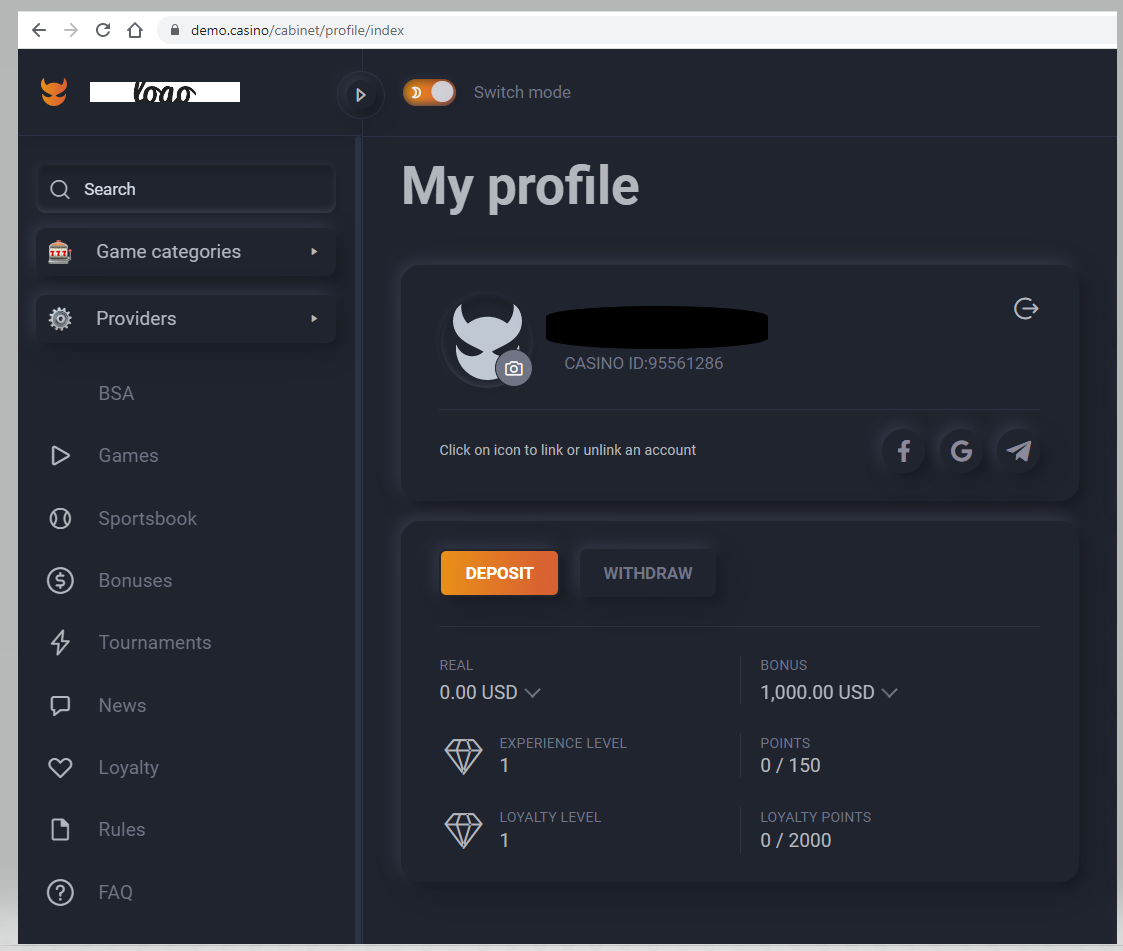Open Sportsbook from the sidebar
1123x951 pixels.
click(x=147, y=518)
